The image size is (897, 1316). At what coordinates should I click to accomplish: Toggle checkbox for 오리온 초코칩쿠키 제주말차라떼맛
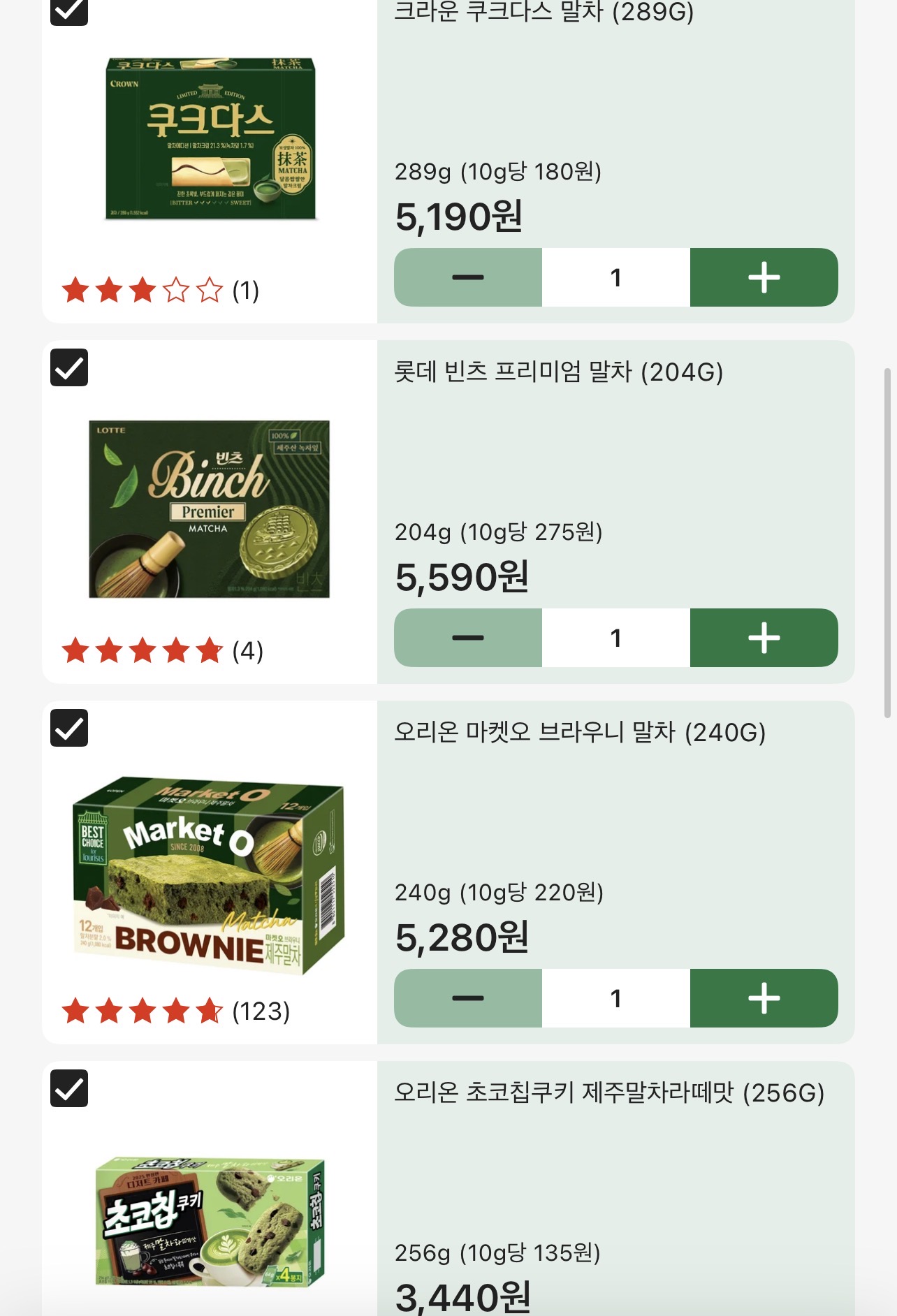tap(69, 1088)
